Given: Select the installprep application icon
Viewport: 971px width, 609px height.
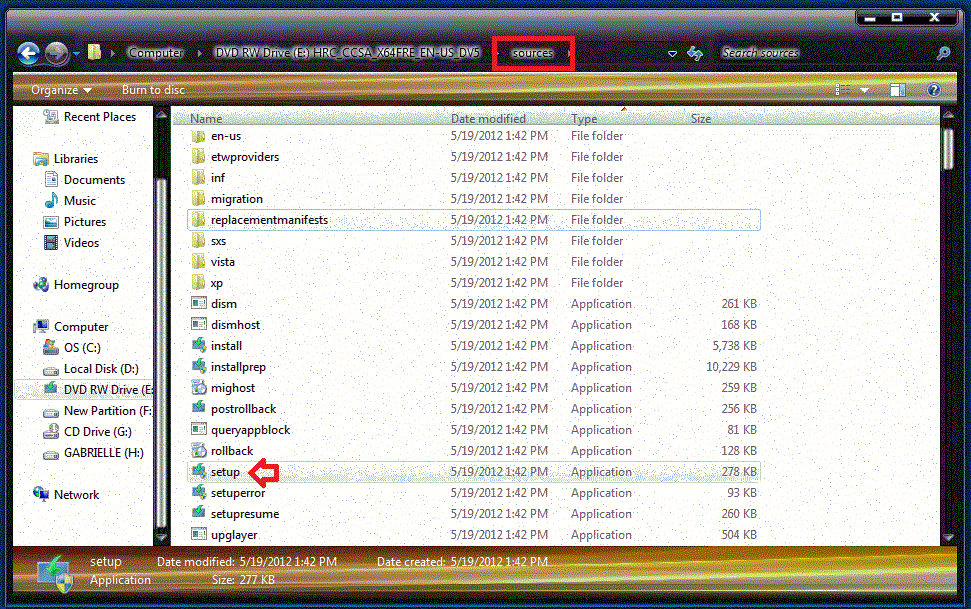Looking at the screenshot, I should pyautogui.click(x=199, y=367).
